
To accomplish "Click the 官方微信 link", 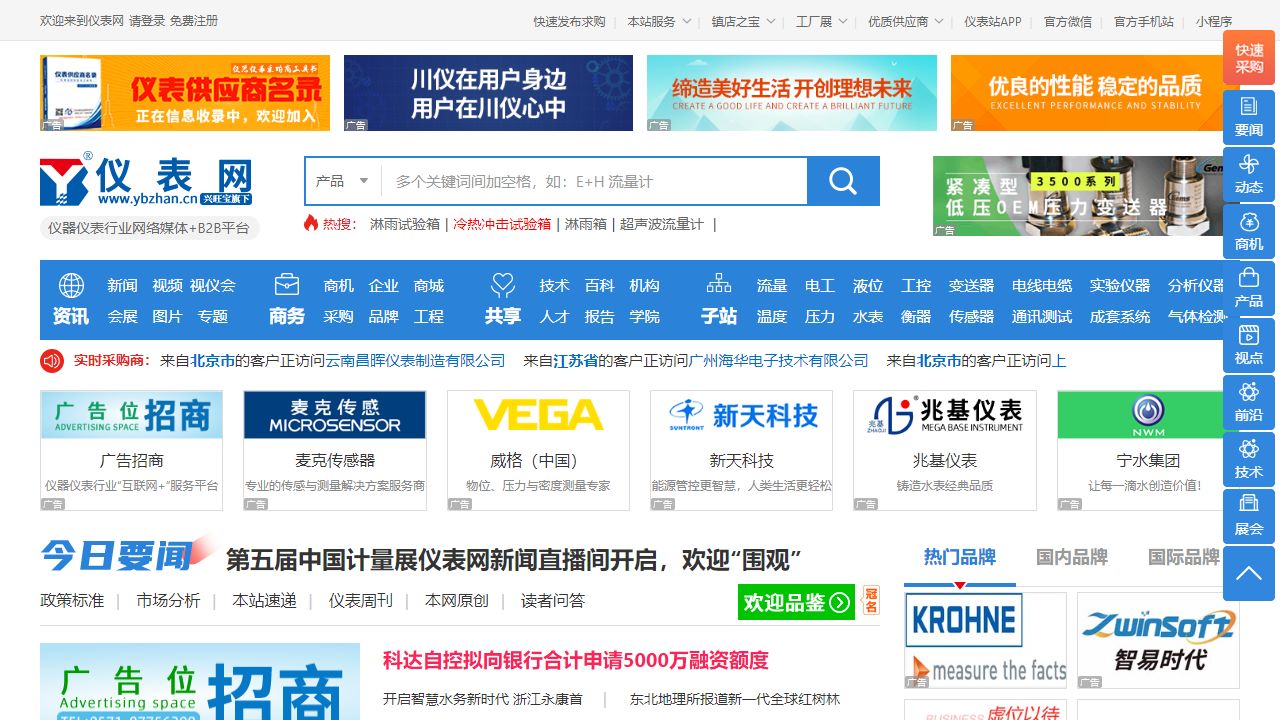I will pos(1068,21).
